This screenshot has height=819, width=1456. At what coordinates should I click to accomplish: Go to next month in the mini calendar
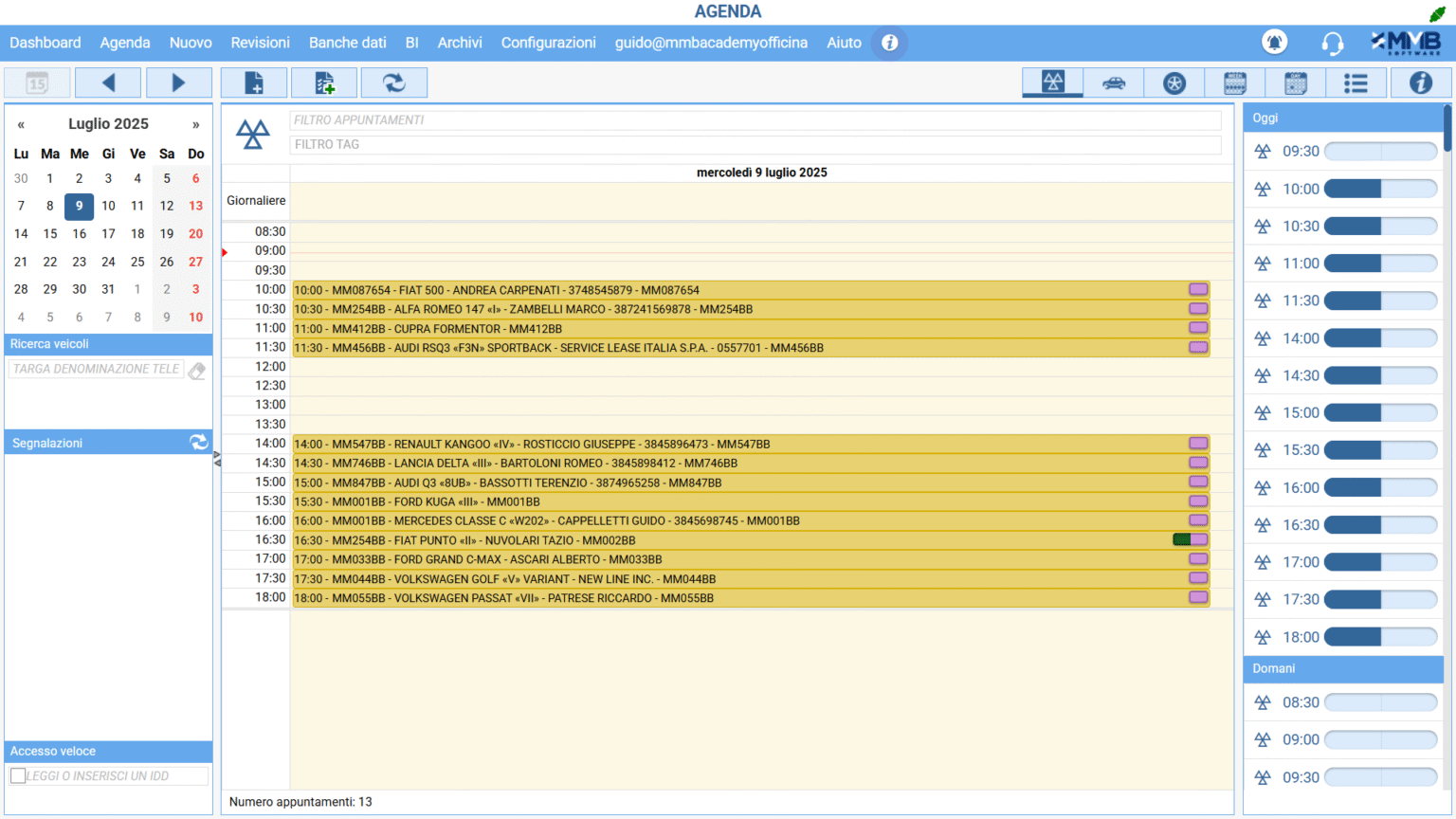pyautogui.click(x=195, y=124)
